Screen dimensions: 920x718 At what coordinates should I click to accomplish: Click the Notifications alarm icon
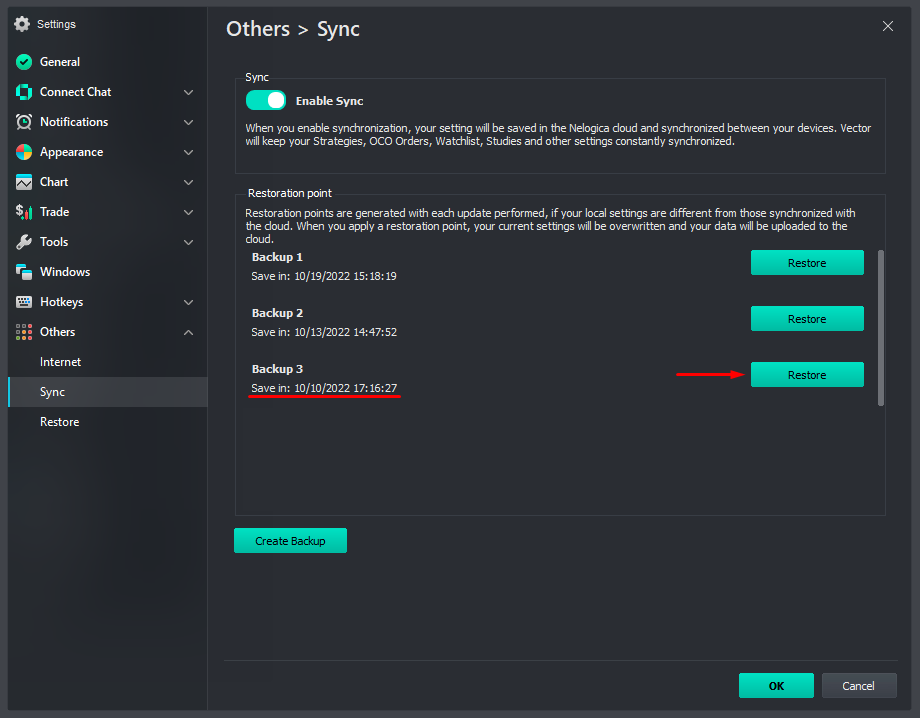[24, 122]
